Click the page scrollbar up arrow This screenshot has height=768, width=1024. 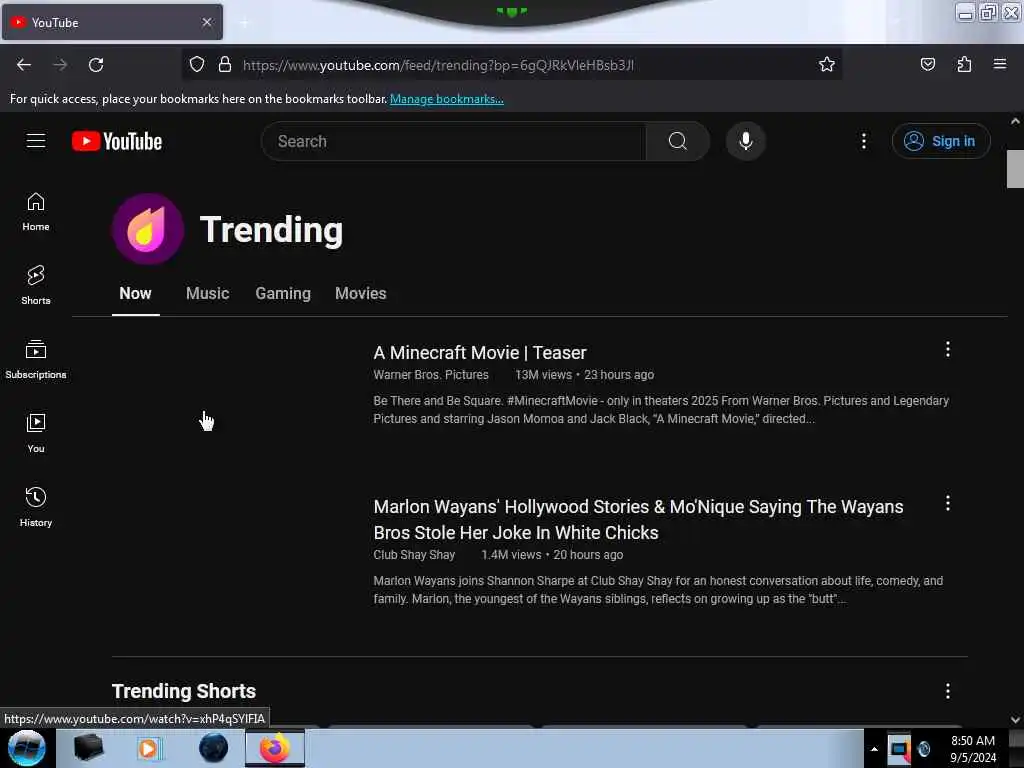[1015, 121]
